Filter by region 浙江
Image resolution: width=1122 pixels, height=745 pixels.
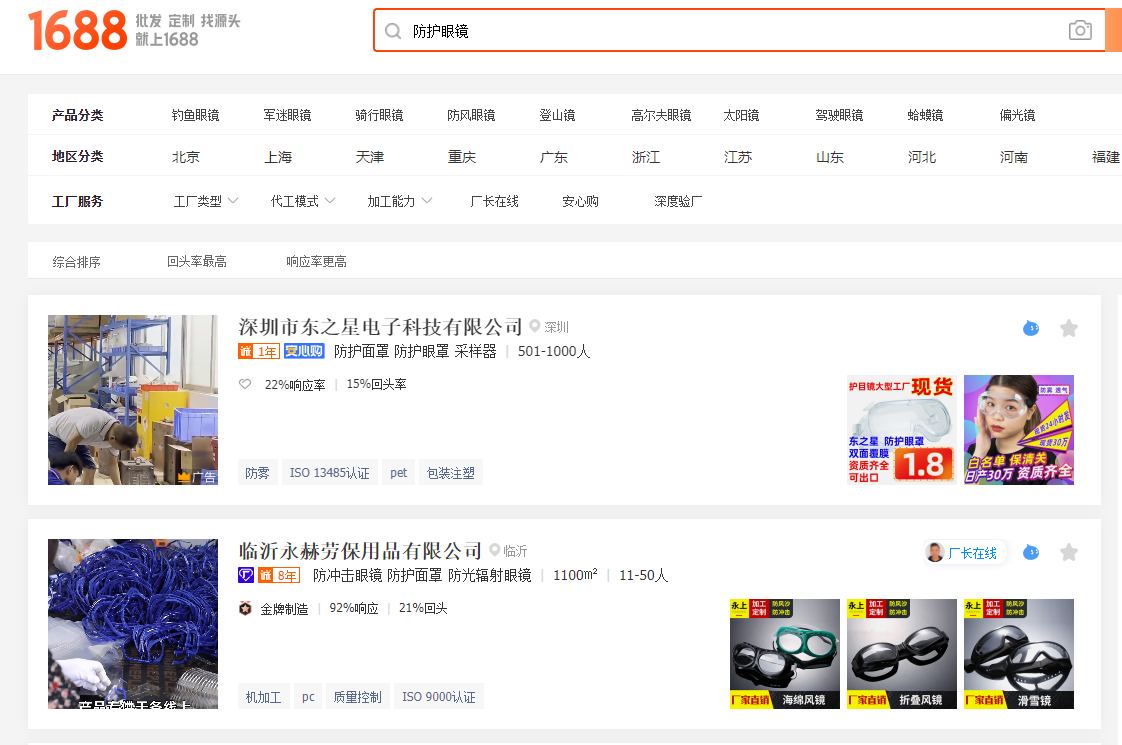pyautogui.click(x=646, y=157)
